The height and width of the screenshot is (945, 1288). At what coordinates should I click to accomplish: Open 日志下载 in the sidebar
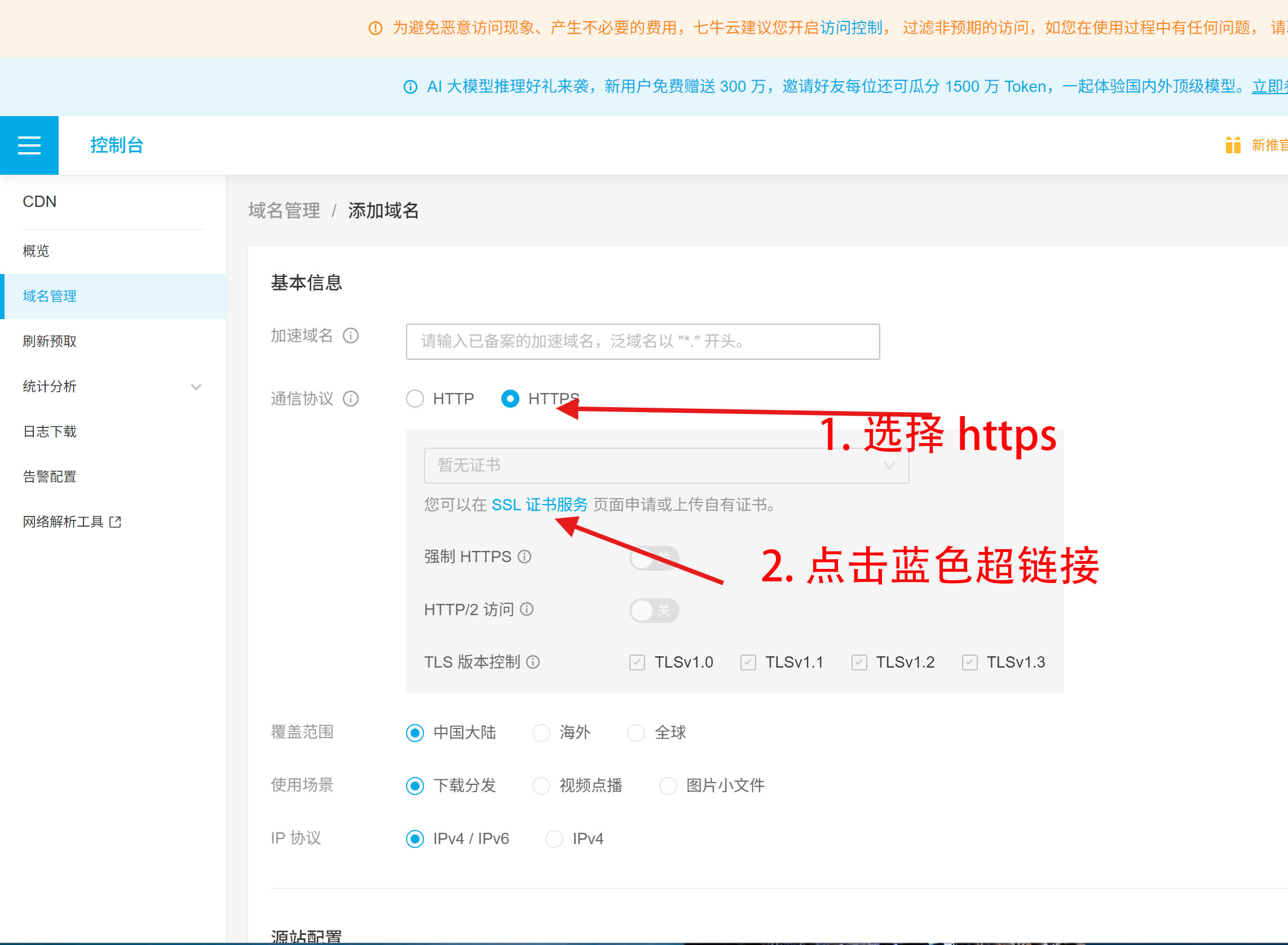tap(50, 432)
